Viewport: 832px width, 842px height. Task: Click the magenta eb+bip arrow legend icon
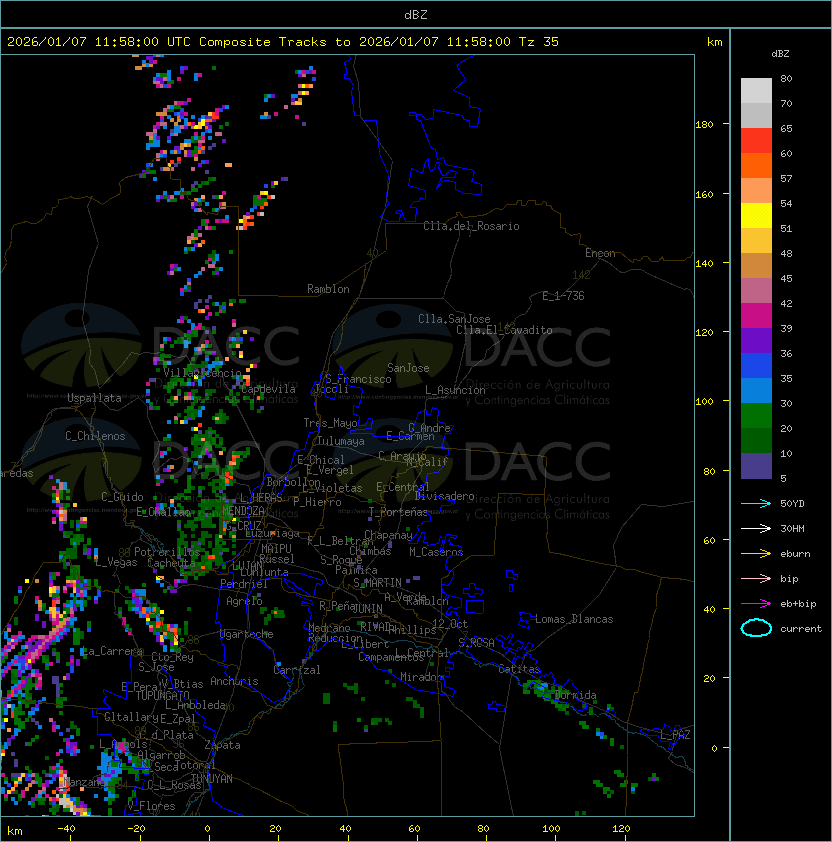click(756, 604)
